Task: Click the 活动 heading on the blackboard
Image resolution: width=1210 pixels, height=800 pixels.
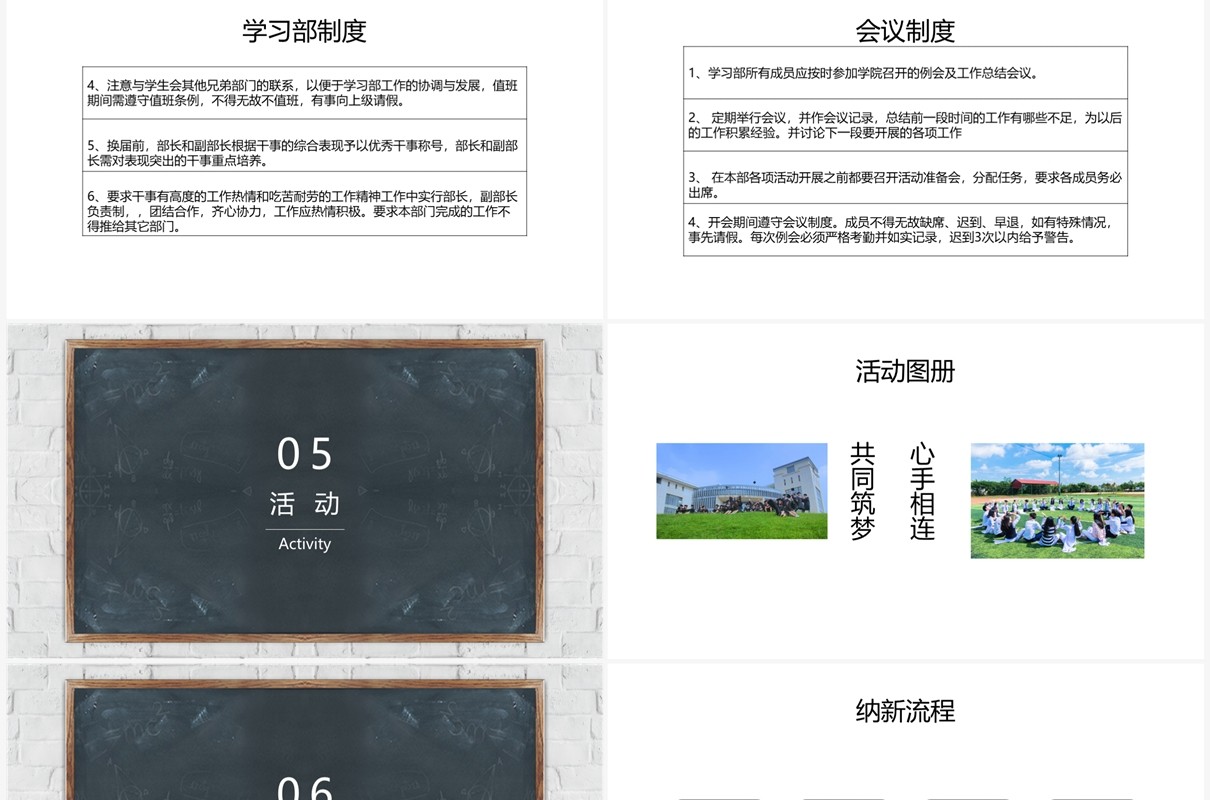Action: 305,504
